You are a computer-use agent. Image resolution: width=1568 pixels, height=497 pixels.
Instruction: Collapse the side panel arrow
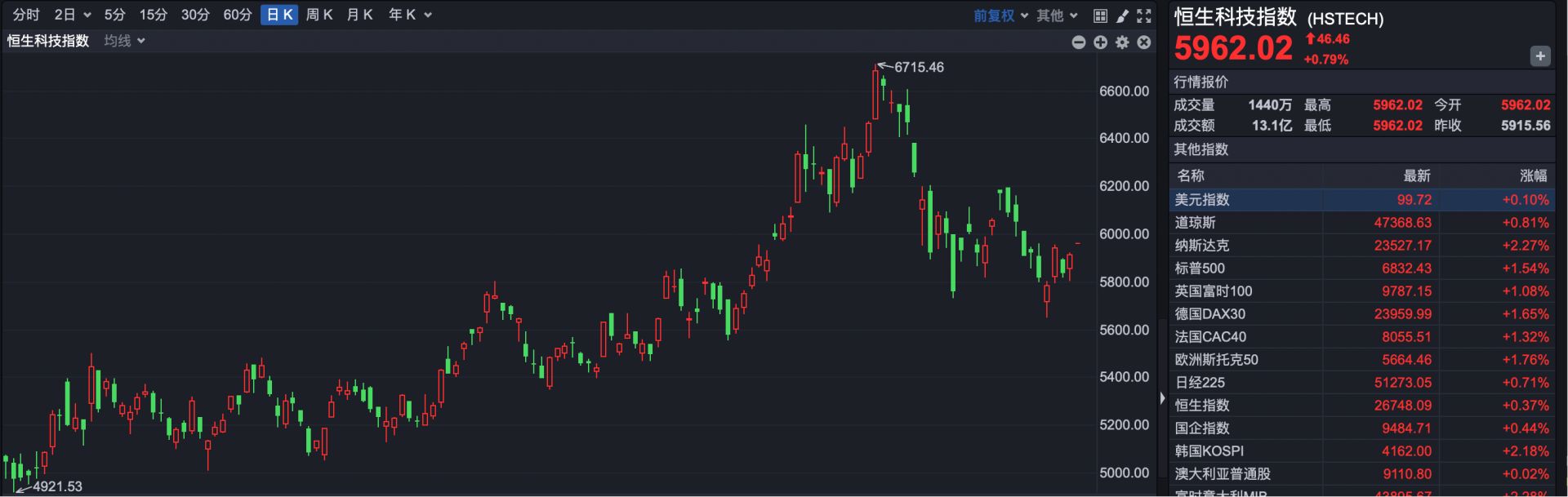(x=1163, y=398)
